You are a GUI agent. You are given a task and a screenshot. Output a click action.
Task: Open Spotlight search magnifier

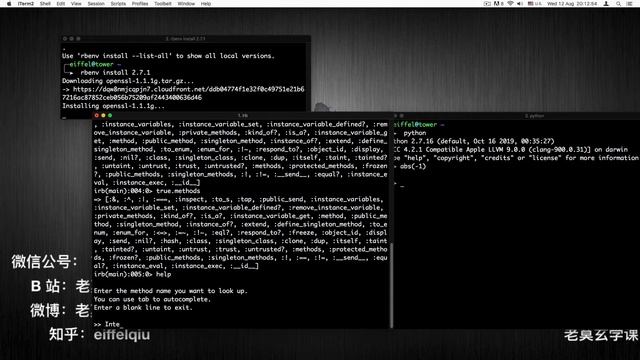(x=618, y=4)
